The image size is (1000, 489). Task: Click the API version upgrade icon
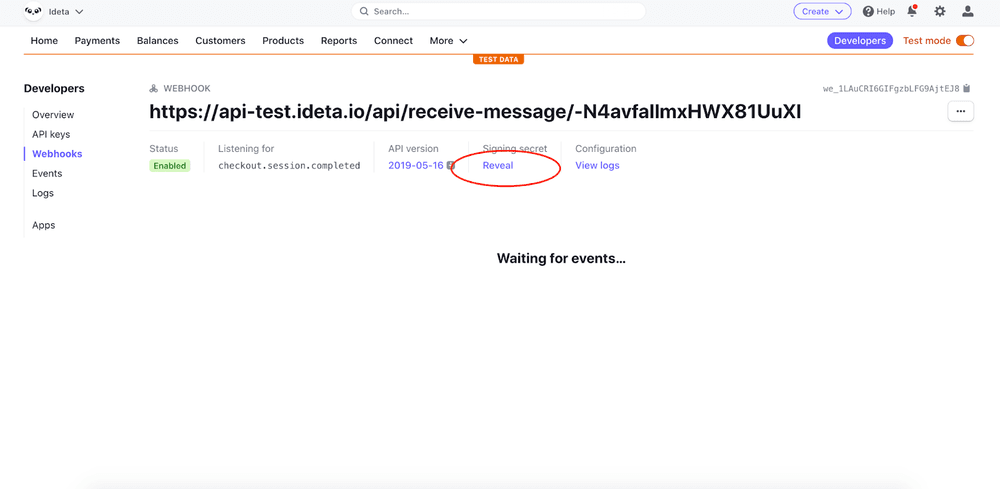(x=450, y=166)
